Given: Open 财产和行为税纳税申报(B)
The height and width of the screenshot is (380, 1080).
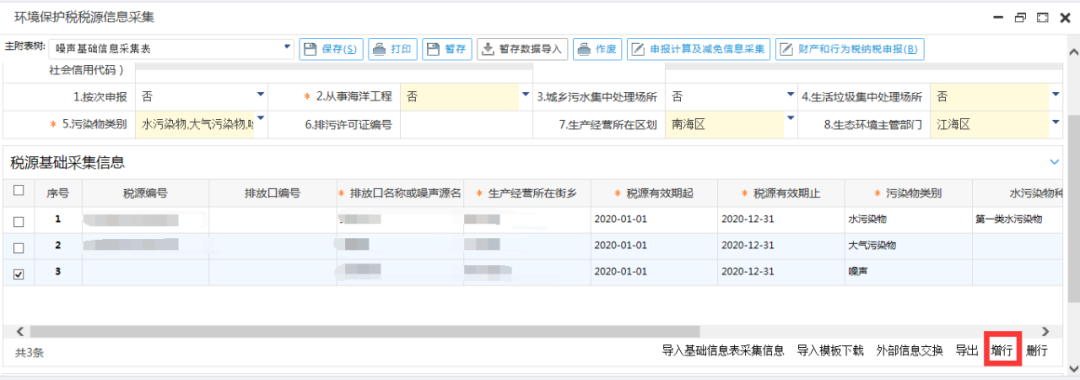Looking at the screenshot, I should tap(849, 49).
